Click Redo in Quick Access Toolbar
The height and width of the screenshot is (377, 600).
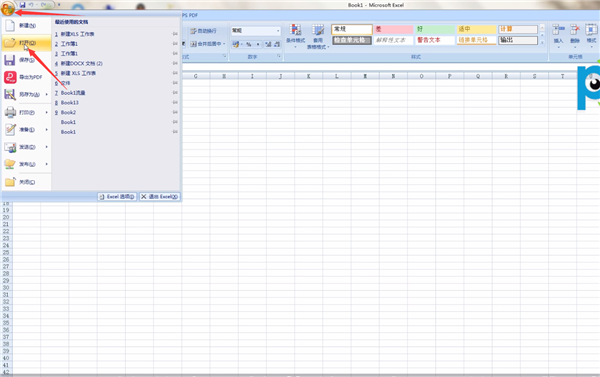pyautogui.click(x=44, y=5)
